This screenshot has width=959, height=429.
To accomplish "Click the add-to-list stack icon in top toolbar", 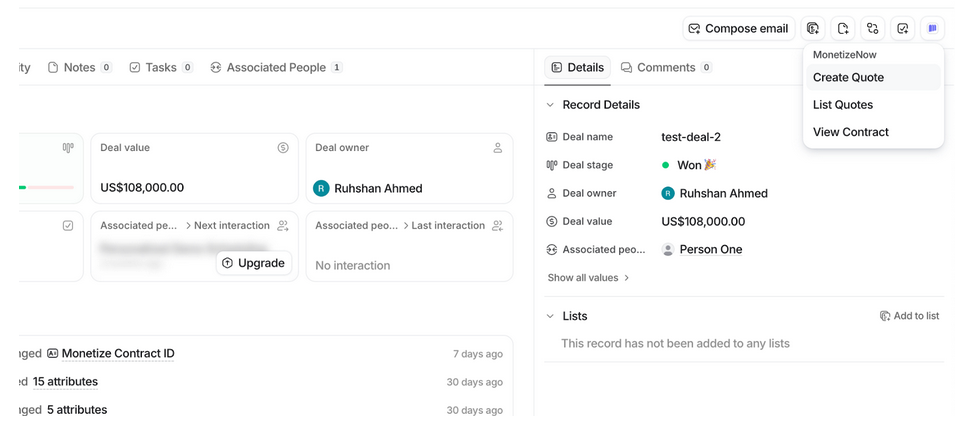I will pyautogui.click(x=813, y=29).
